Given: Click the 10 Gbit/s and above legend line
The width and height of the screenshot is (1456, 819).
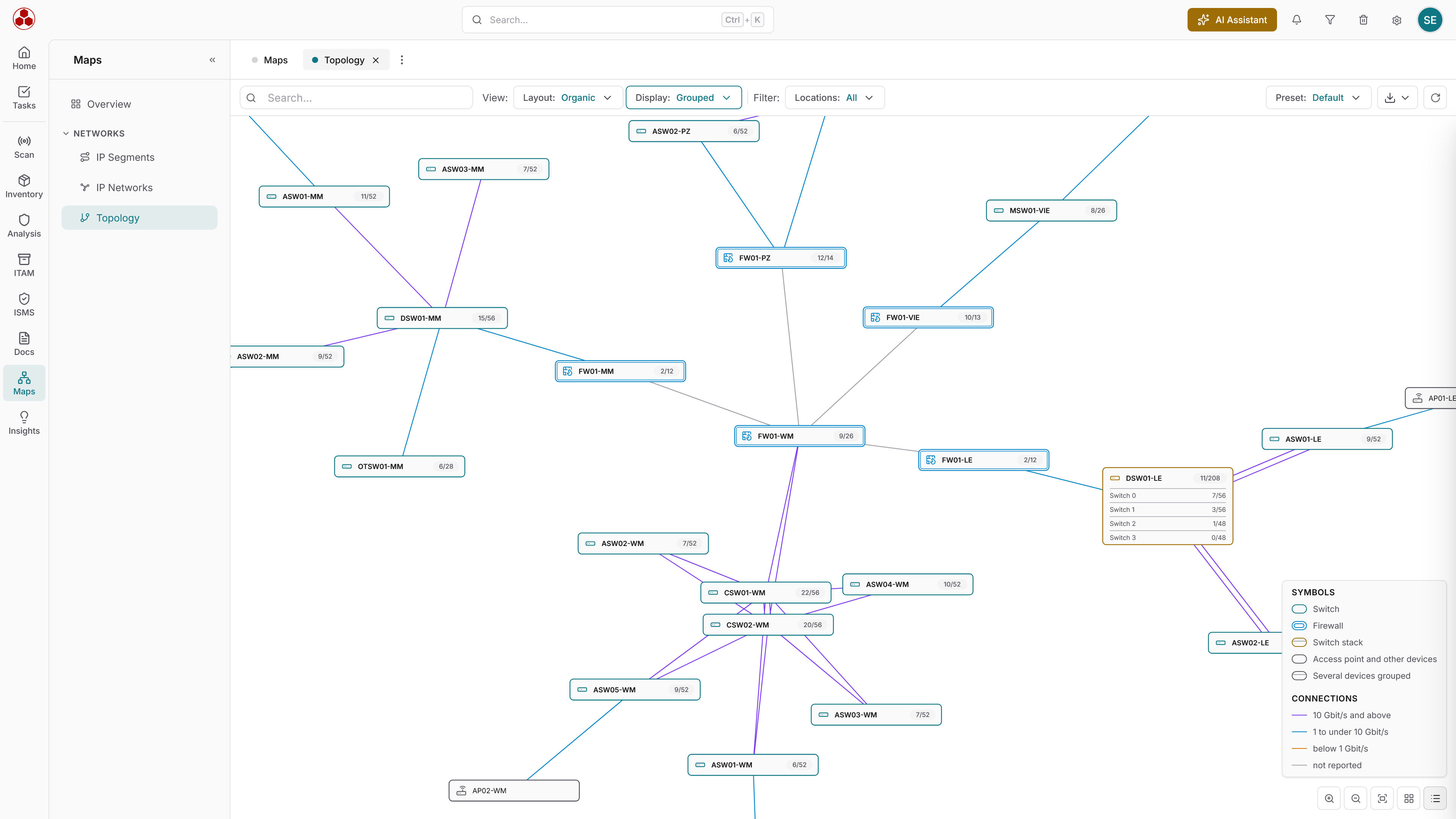Looking at the screenshot, I should (x=1299, y=715).
